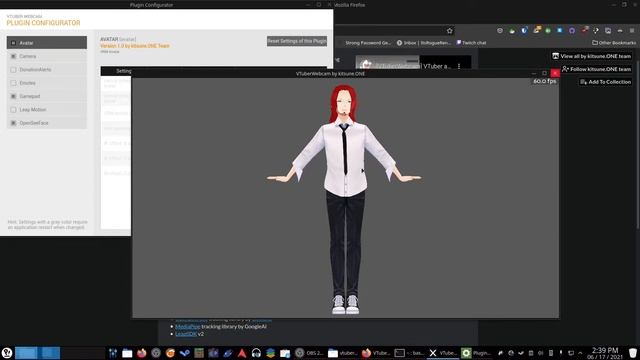Expand the Other Bookmarks folder
Viewport: 640px width, 360px height.
pos(614,42)
